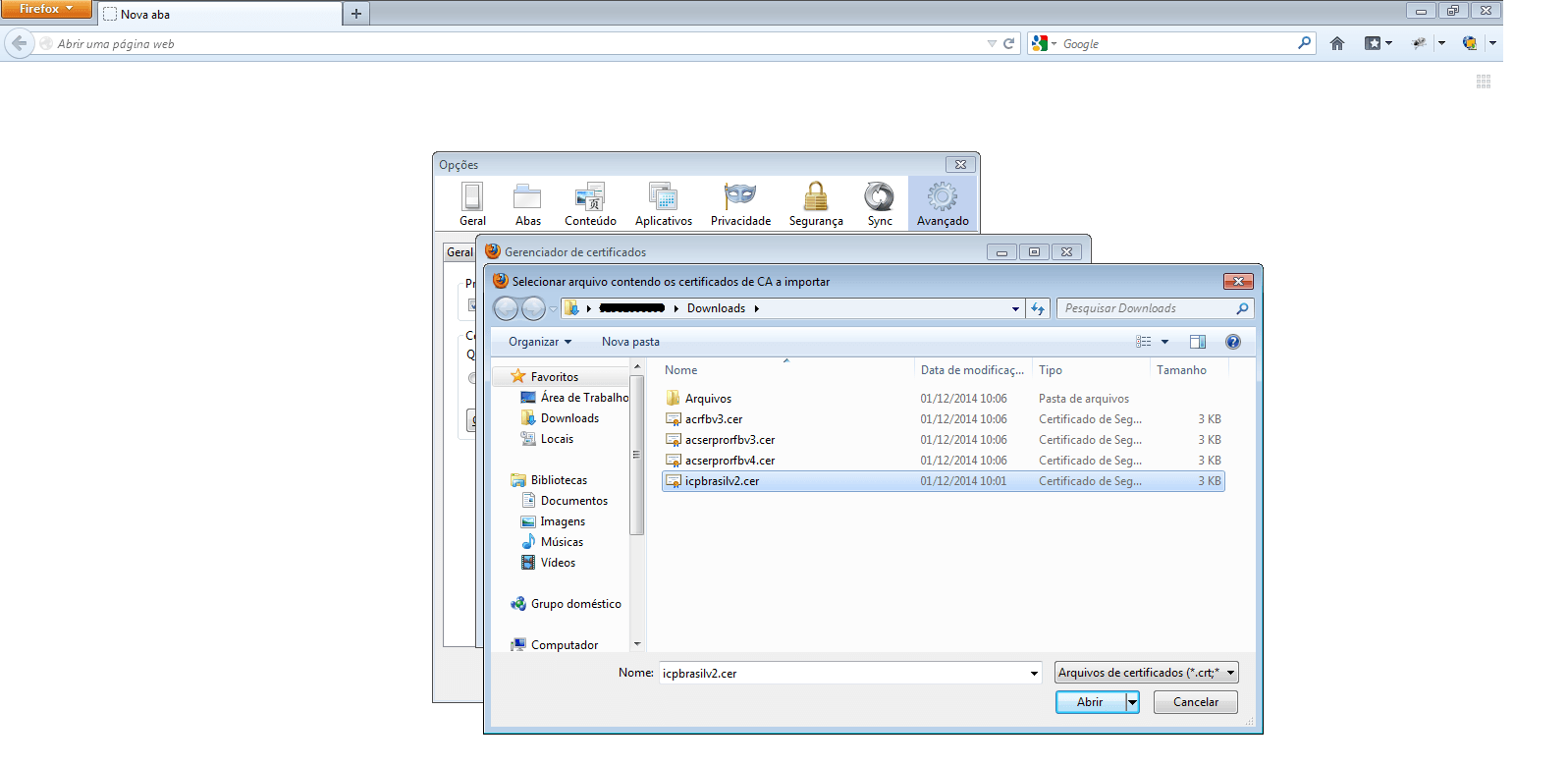Click the Cancelar button
The width and height of the screenshot is (1568, 765).
coord(1196,702)
